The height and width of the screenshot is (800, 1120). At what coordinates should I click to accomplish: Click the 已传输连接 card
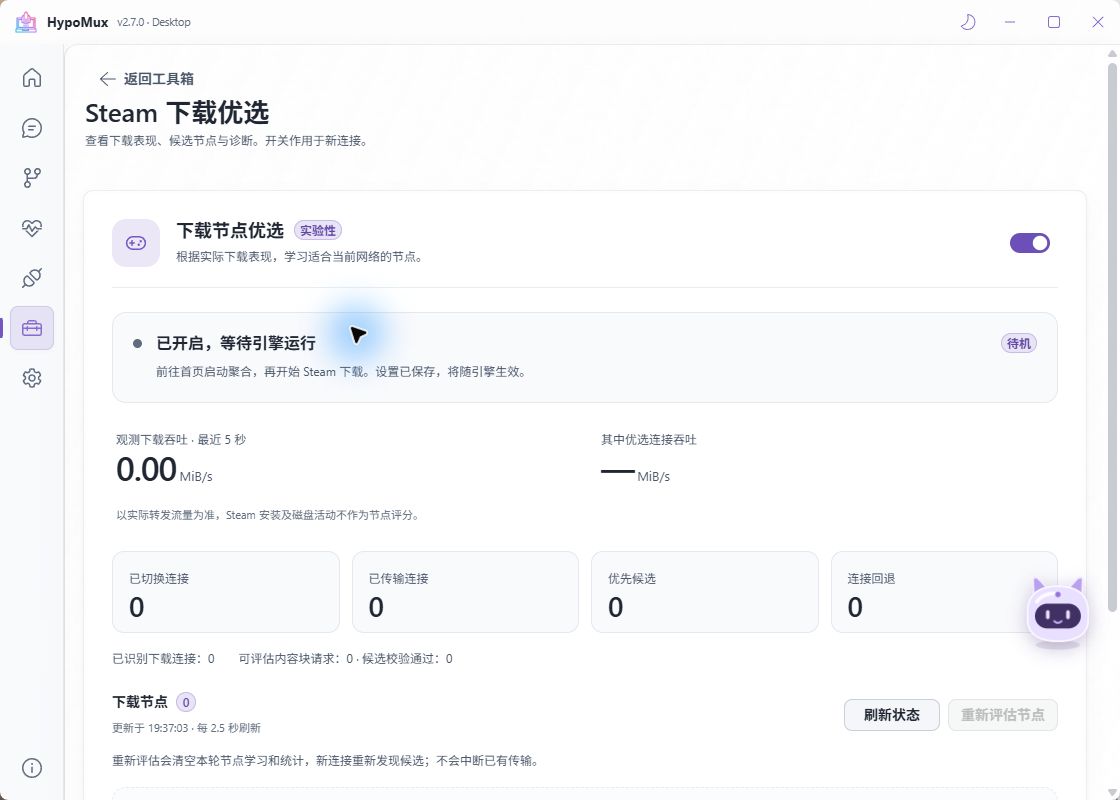(465, 592)
